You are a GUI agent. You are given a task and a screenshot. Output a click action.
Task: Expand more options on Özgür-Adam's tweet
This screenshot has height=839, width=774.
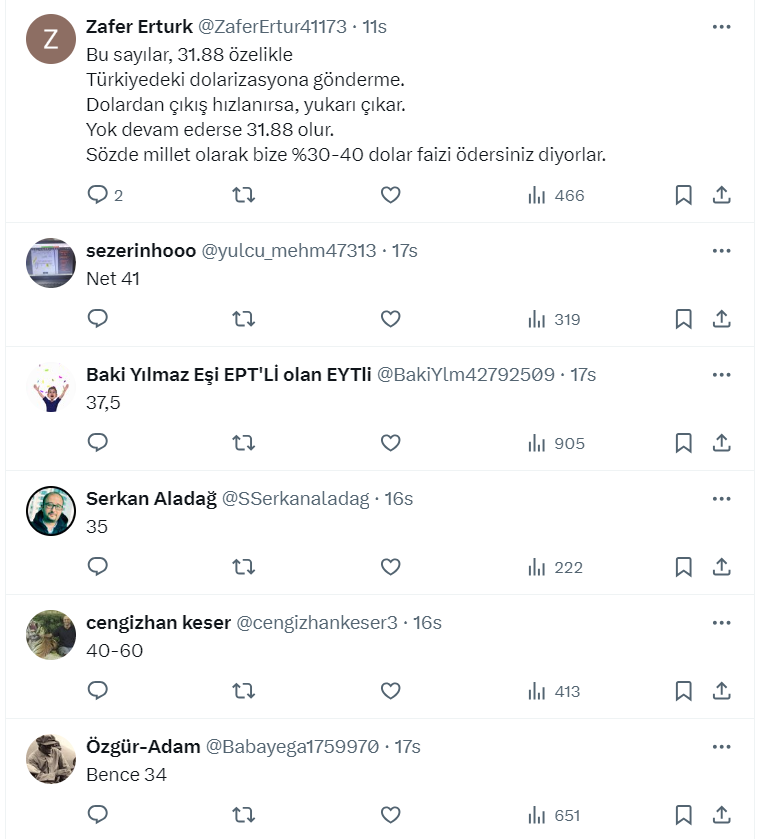tap(721, 747)
